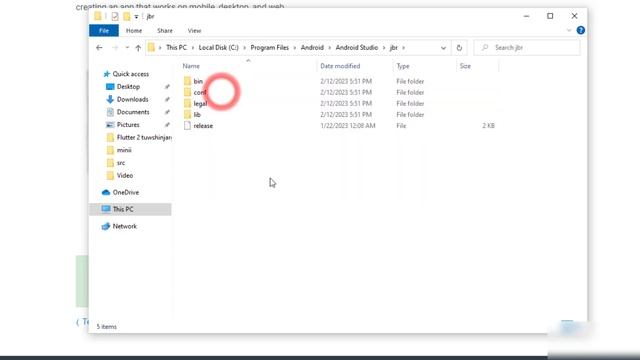Select the bin folder
640x360 pixels.
198,81
